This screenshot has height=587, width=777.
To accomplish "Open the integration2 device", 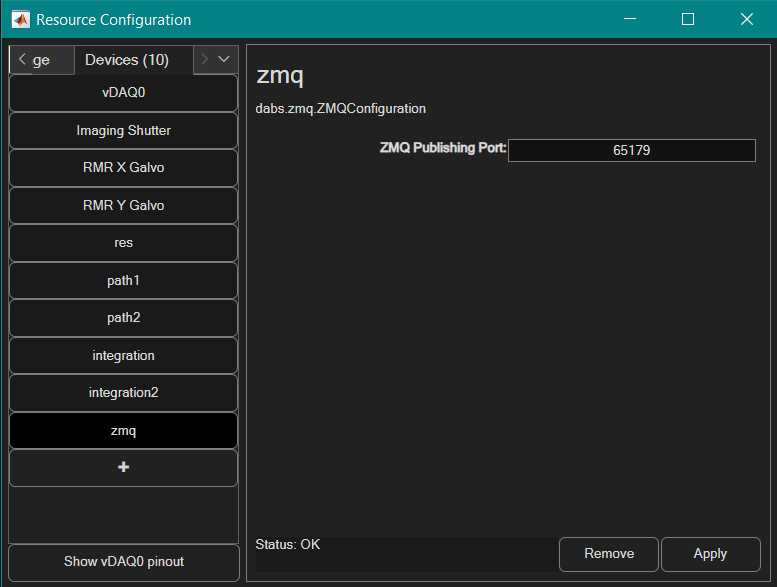I will [123, 393].
